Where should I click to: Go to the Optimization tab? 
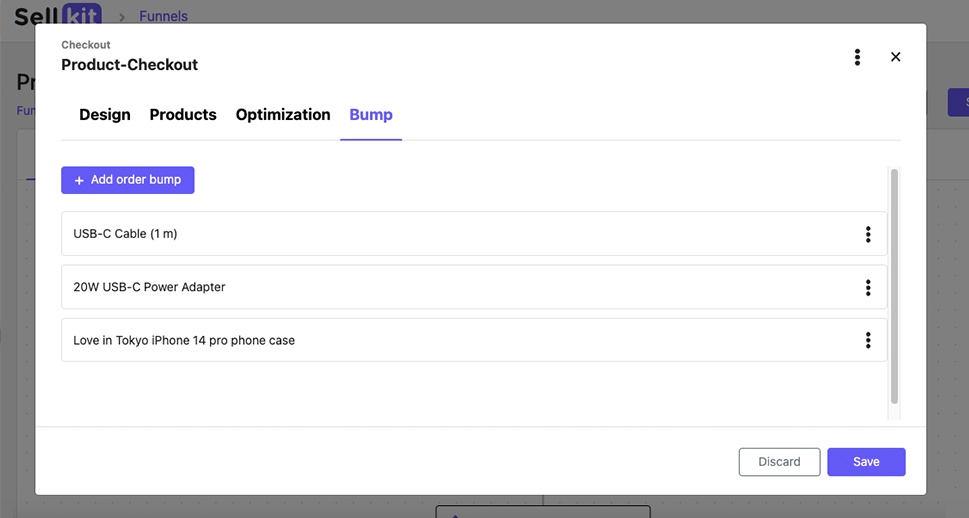[x=283, y=115]
